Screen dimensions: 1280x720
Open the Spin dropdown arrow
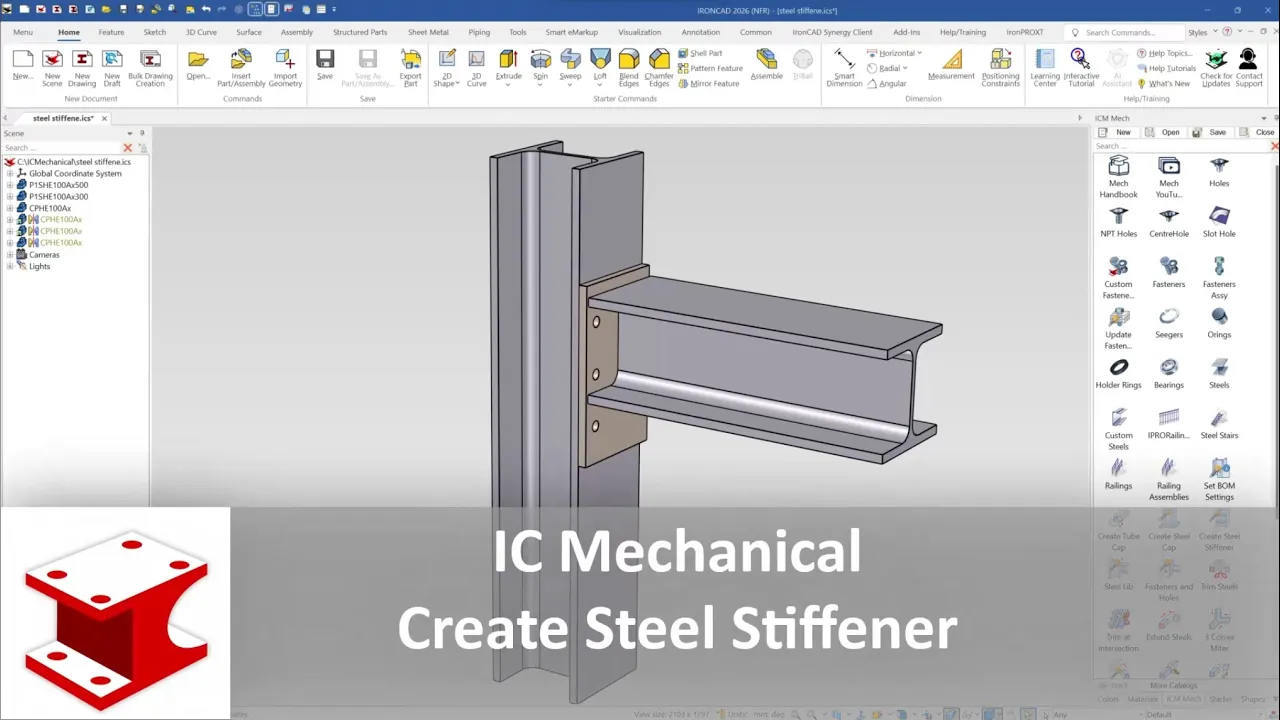tap(540, 84)
